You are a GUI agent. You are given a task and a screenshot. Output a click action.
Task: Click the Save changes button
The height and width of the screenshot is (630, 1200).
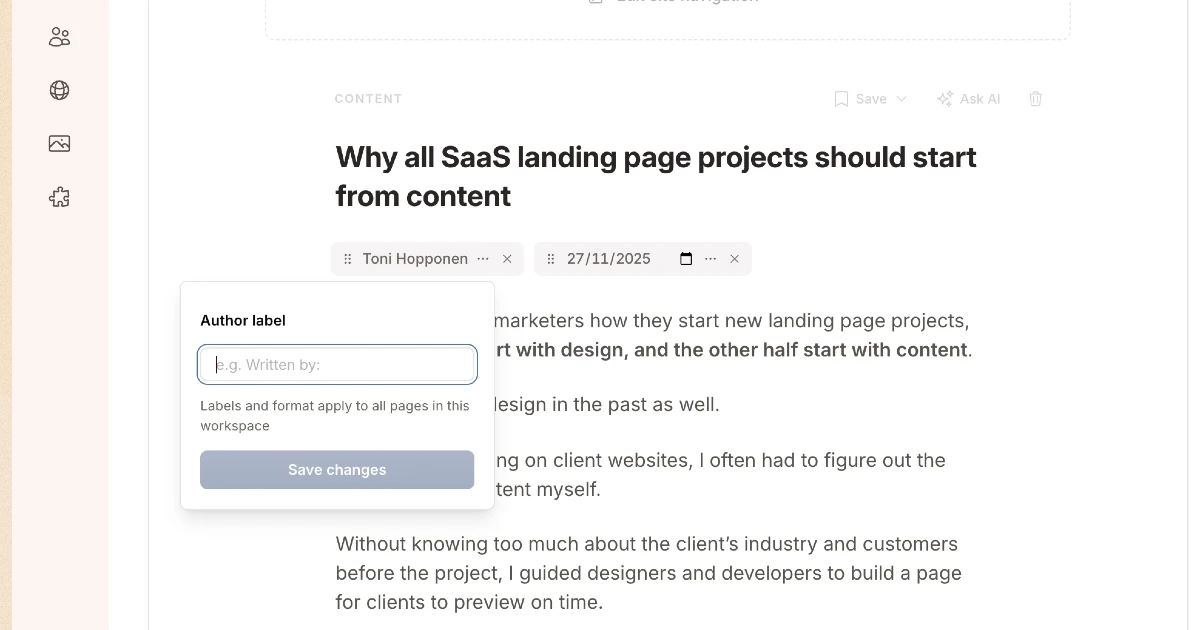[337, 470]
